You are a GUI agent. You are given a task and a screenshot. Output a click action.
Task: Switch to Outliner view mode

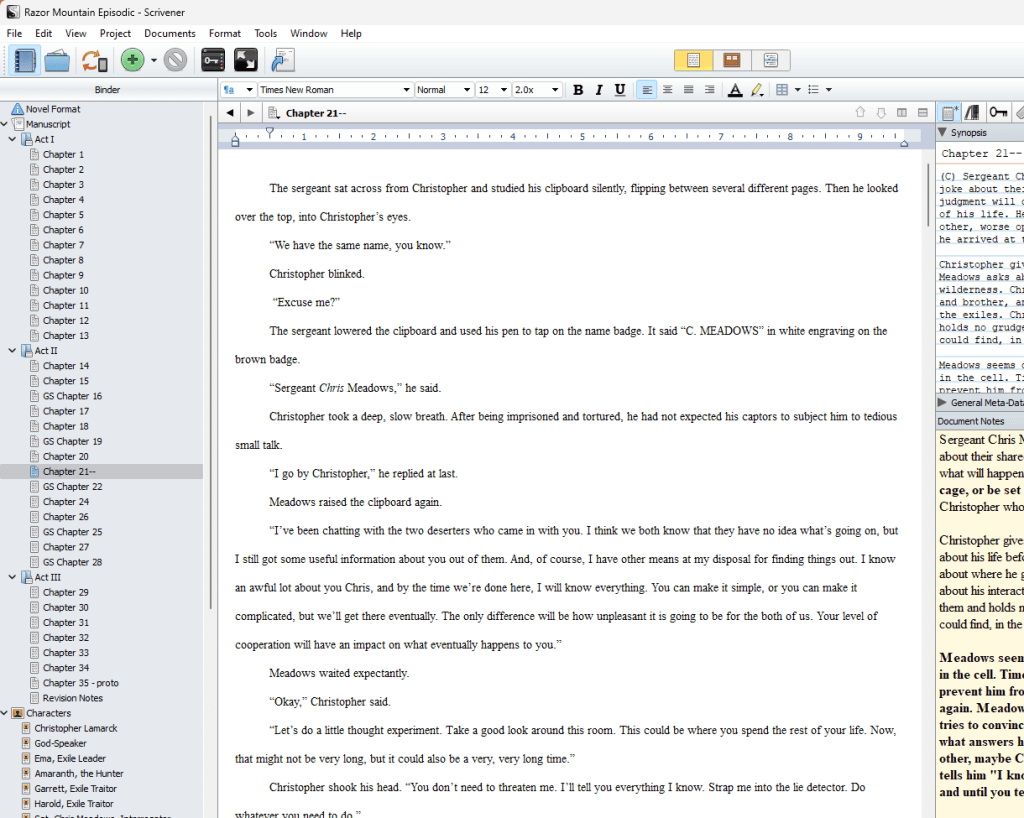769,61
